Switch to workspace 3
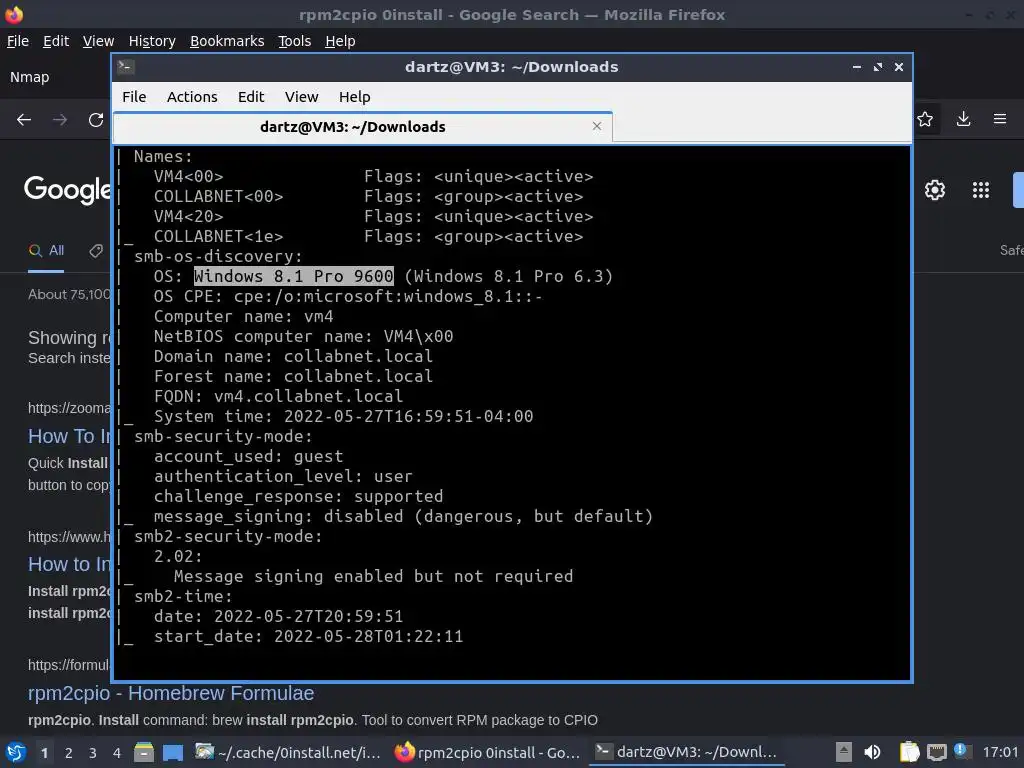Screen dimensions: 1024x768 point(93,753)
